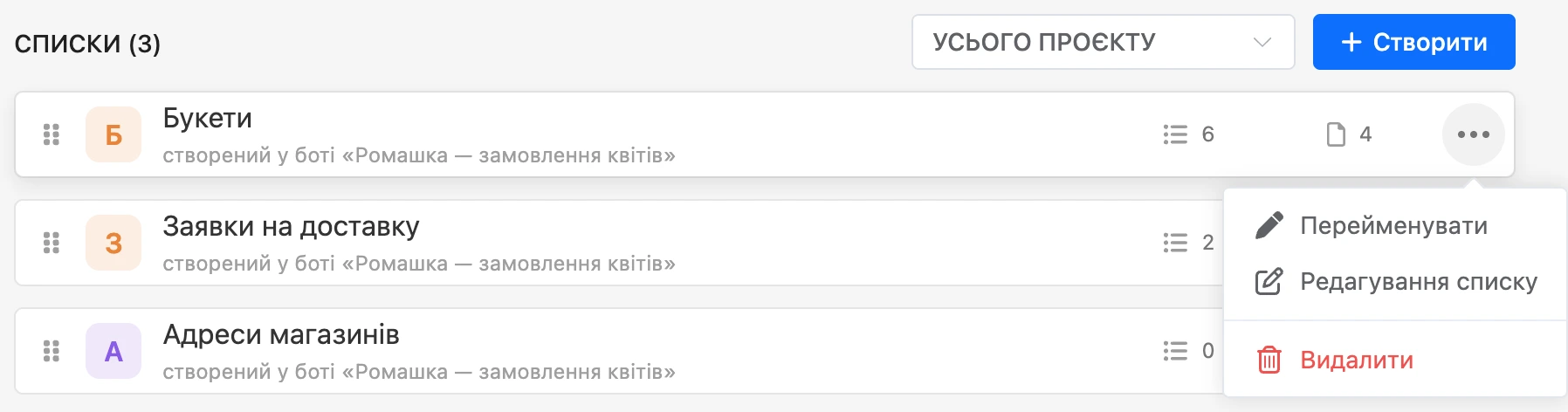
Task: Click items count icon for Заявки на доставку
Action: (1175, 243)
